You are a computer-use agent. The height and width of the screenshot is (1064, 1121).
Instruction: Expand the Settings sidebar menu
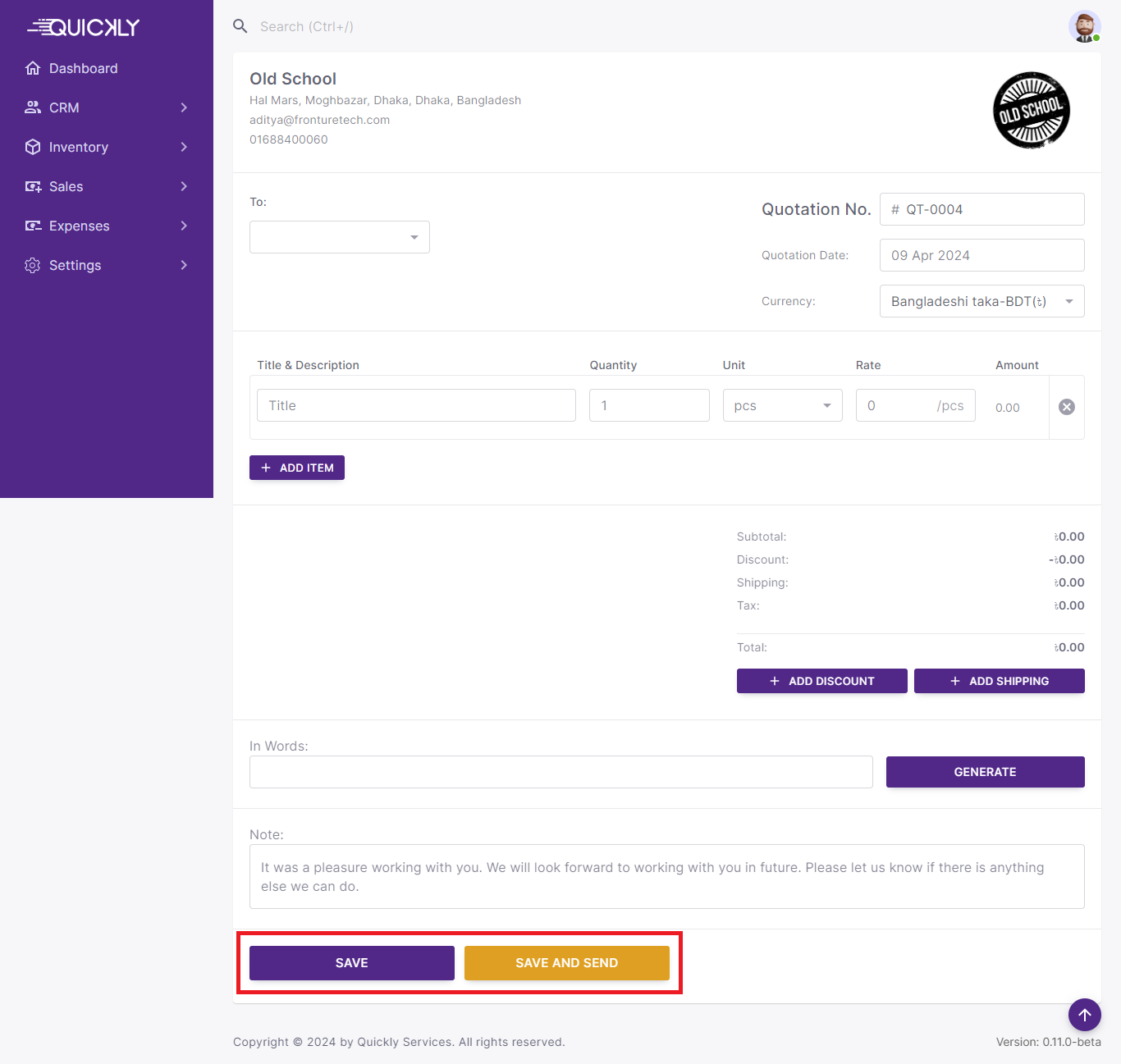(x=107, y=265)
